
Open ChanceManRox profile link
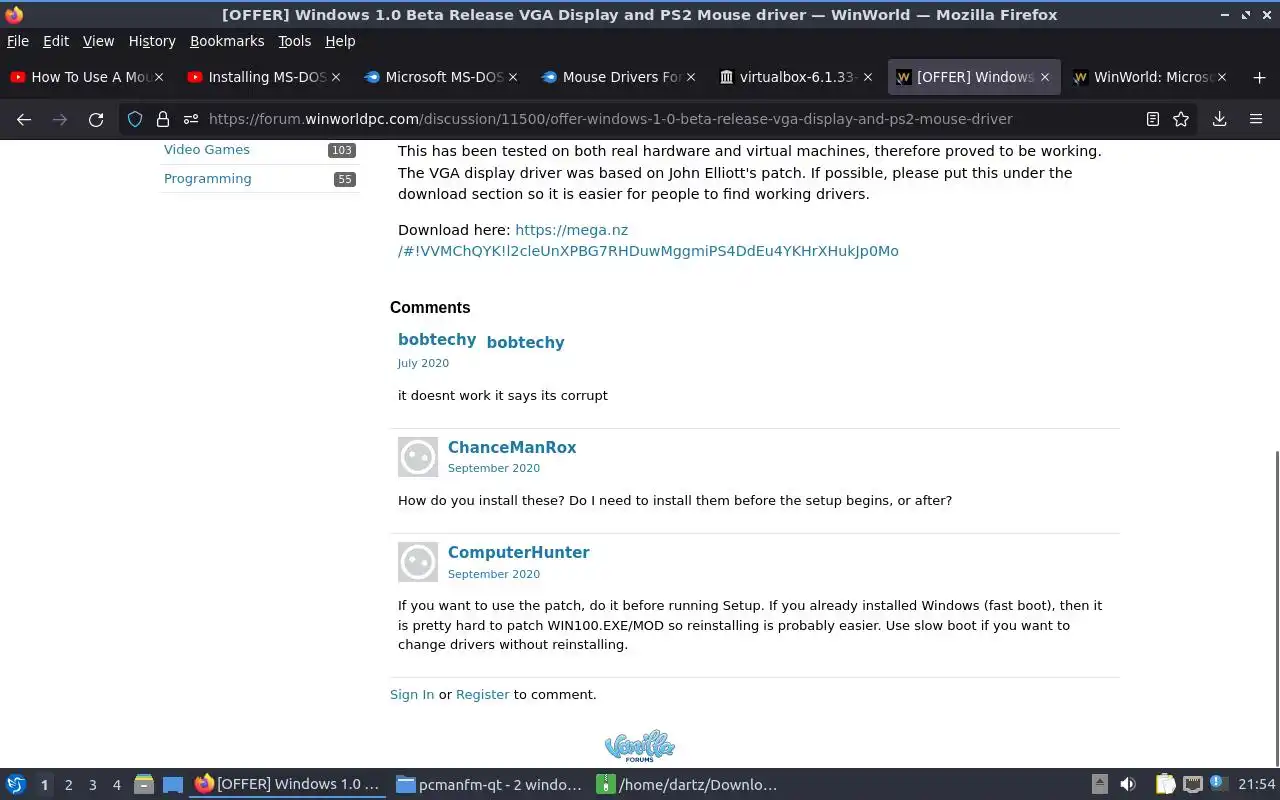pos(512,447)
